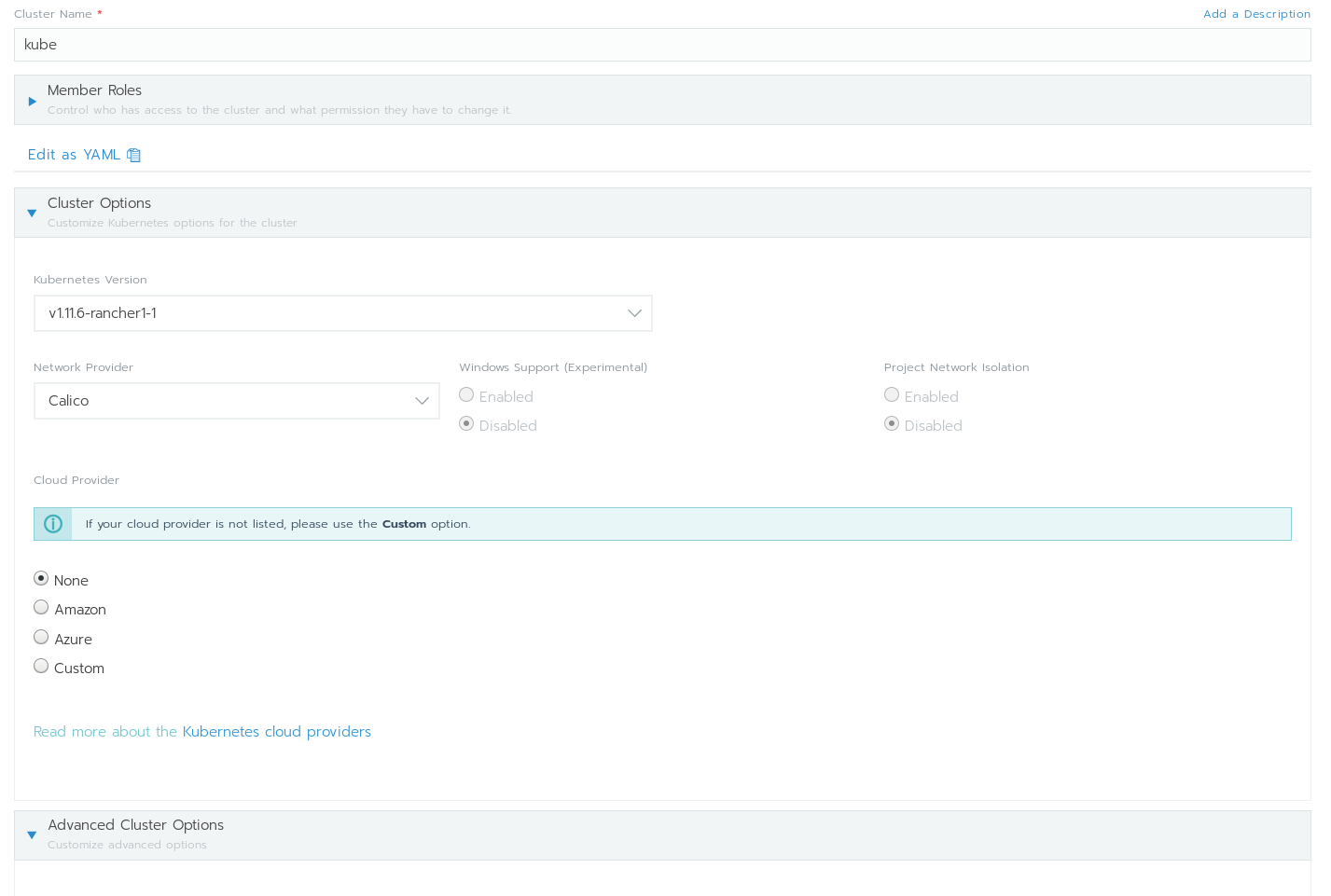Collapse the Cluster Options section arrow

coord(32,214)
